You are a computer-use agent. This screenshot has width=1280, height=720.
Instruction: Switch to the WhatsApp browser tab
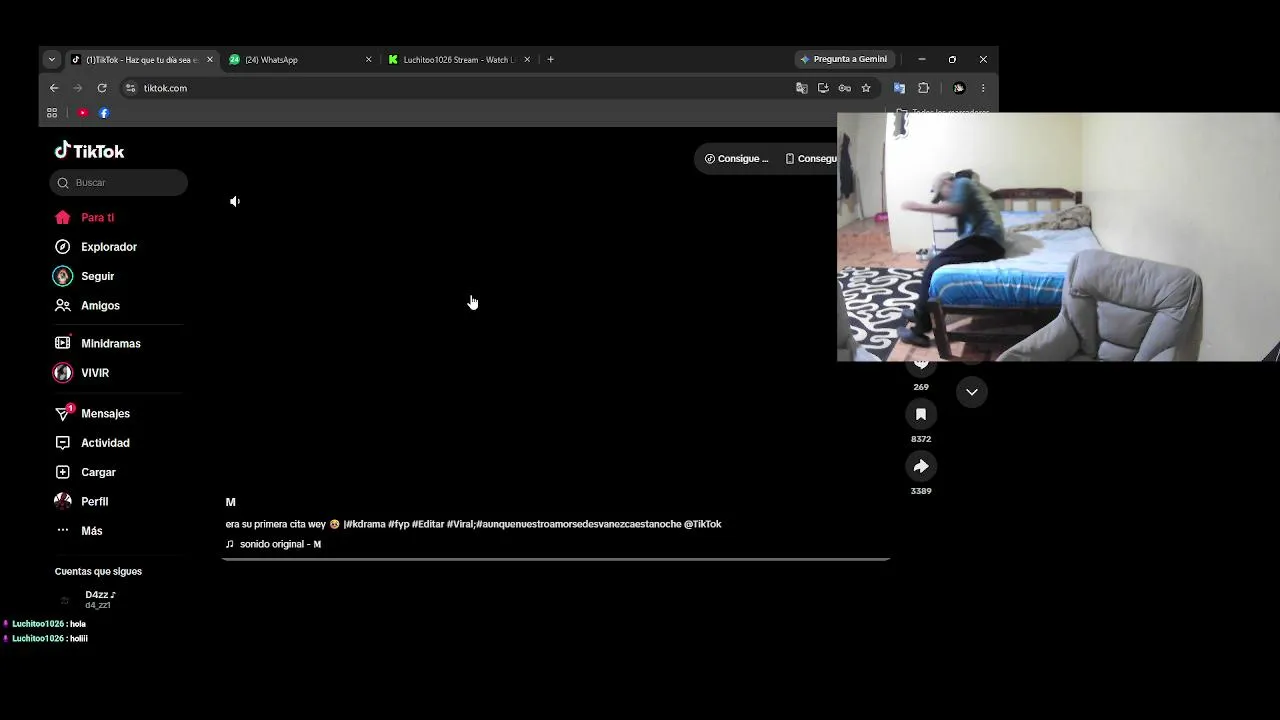pos(300,60)
